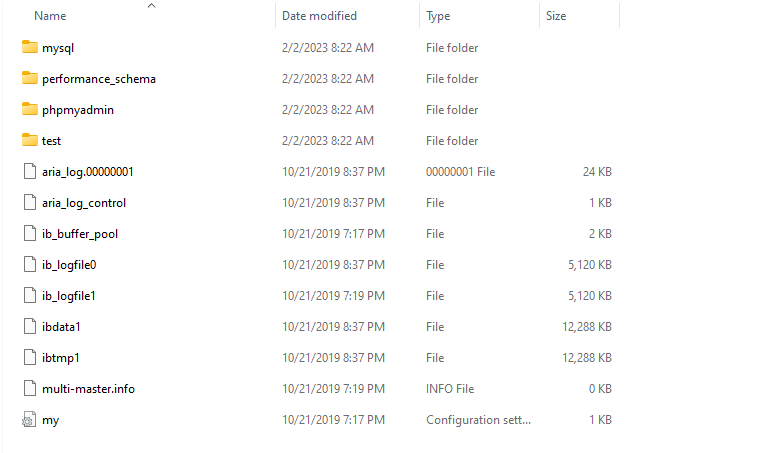Toggle sort direction arrow above Name
This screenshot has height=453, width=760.
point(151,6)
